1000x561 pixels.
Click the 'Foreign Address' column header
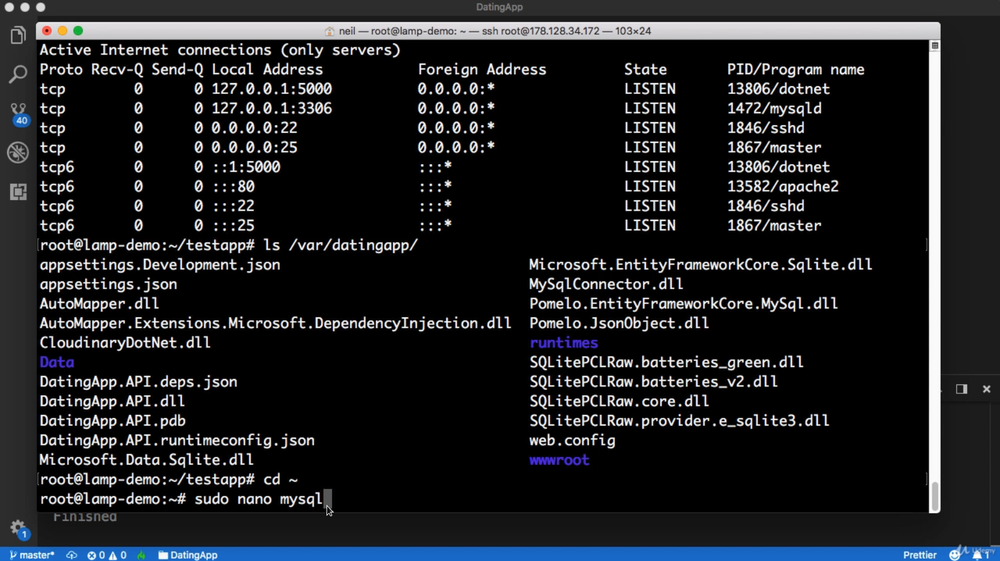pyautogui.click(x=482, y=69)
